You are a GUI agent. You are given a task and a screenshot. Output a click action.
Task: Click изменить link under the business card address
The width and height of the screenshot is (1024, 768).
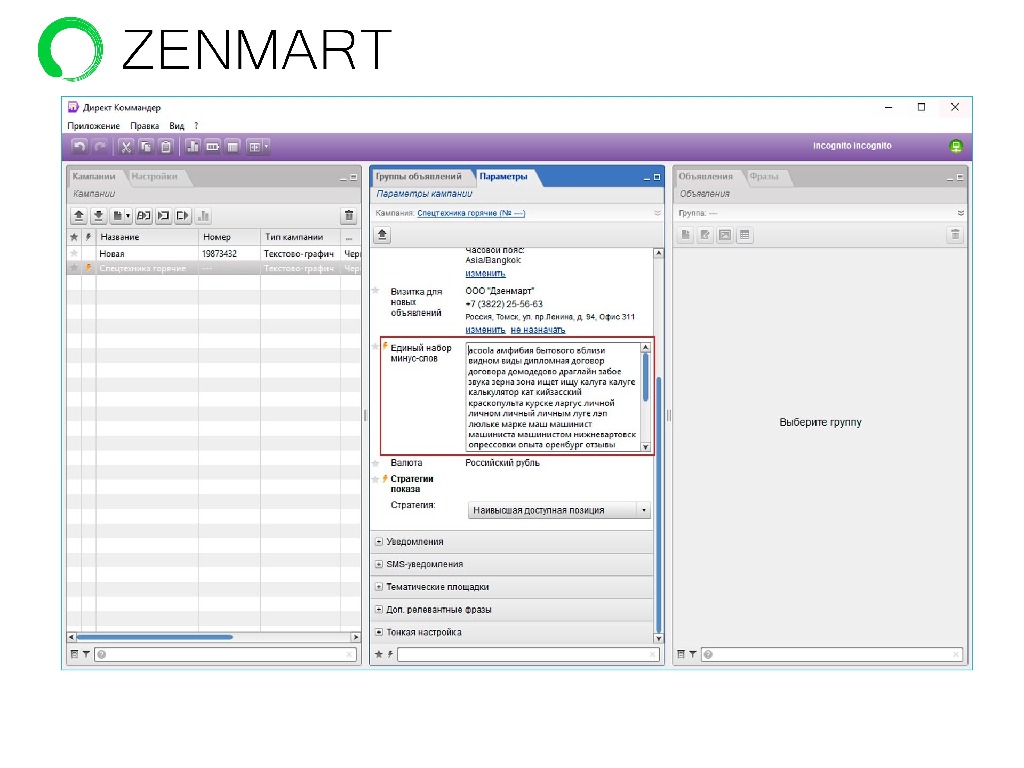[485, 330]
